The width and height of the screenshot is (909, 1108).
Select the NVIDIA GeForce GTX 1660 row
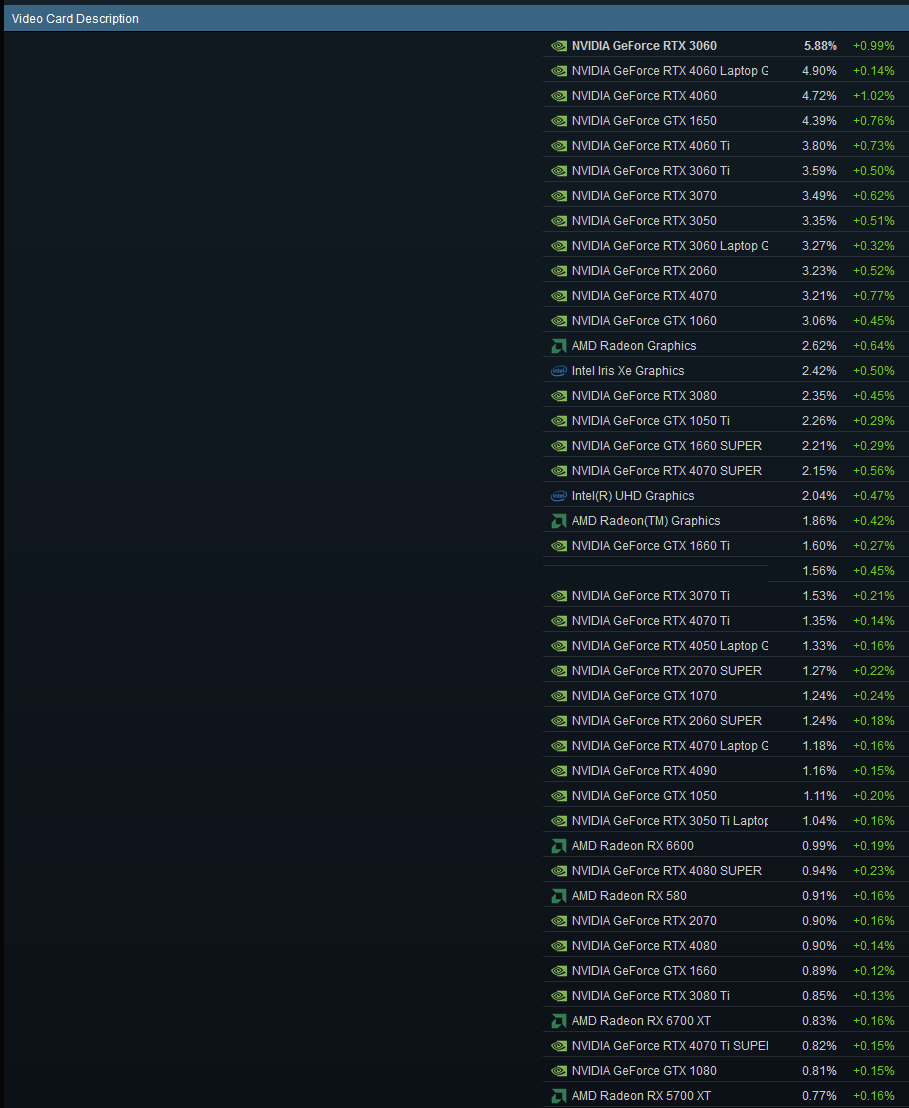tap(726, 971)
